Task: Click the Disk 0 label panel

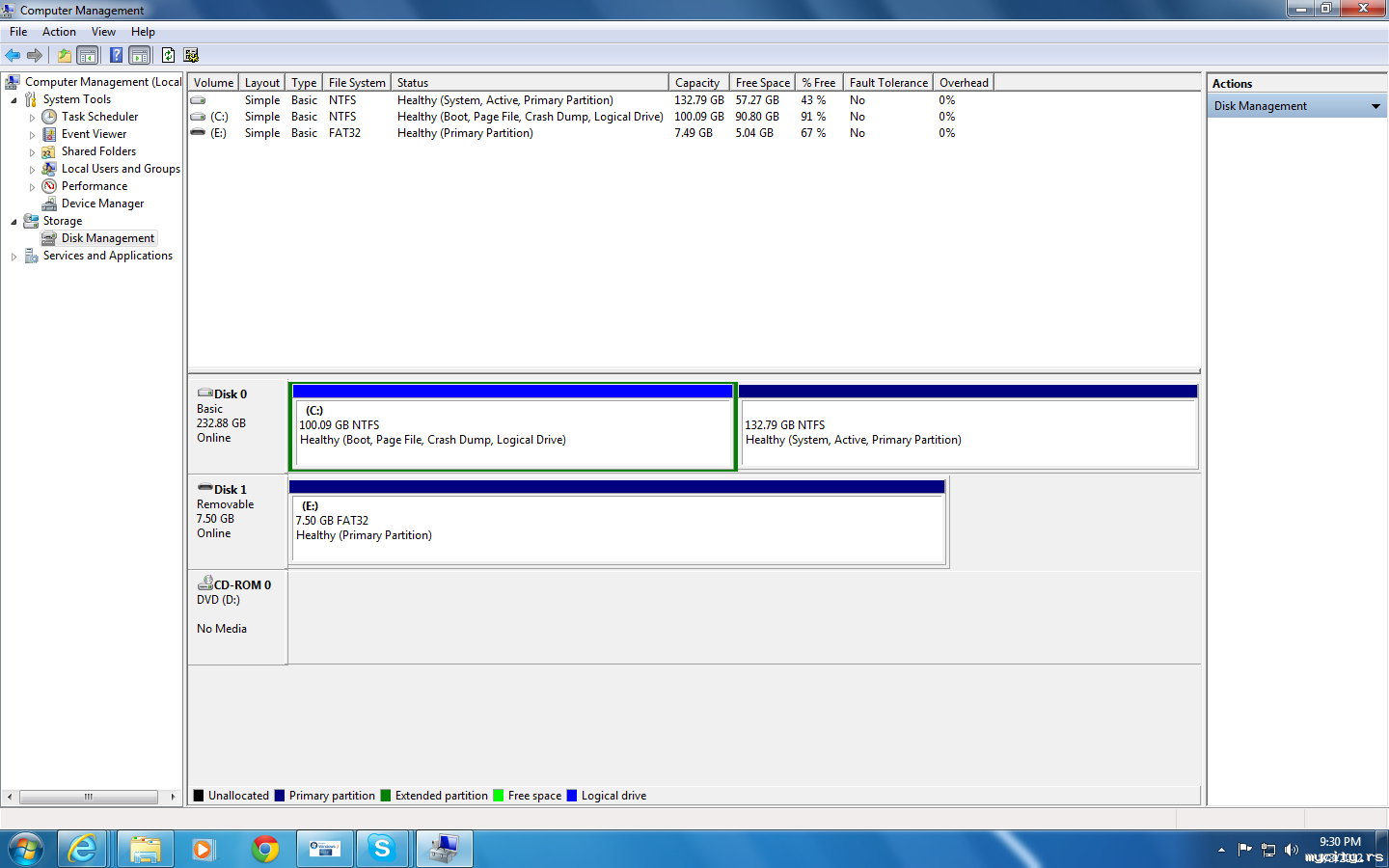Action: [237, 425]
